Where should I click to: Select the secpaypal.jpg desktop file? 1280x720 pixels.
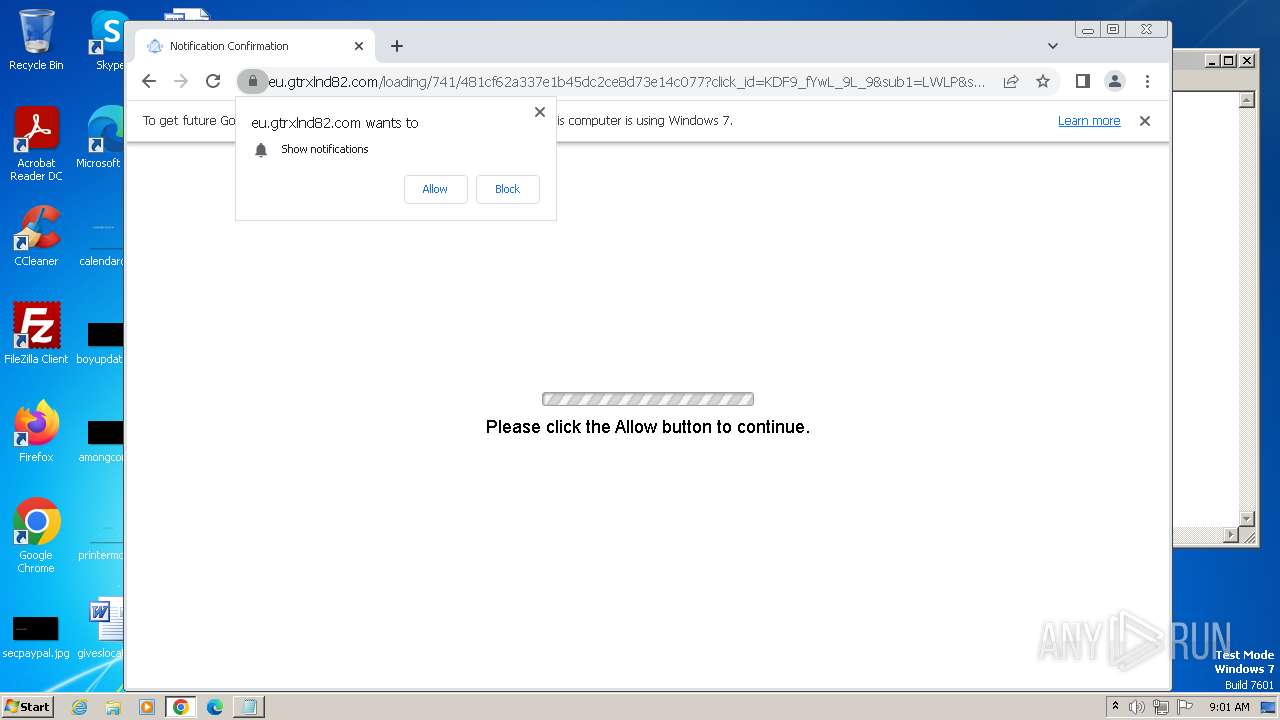pyautogui.click(x=36, y=636)
